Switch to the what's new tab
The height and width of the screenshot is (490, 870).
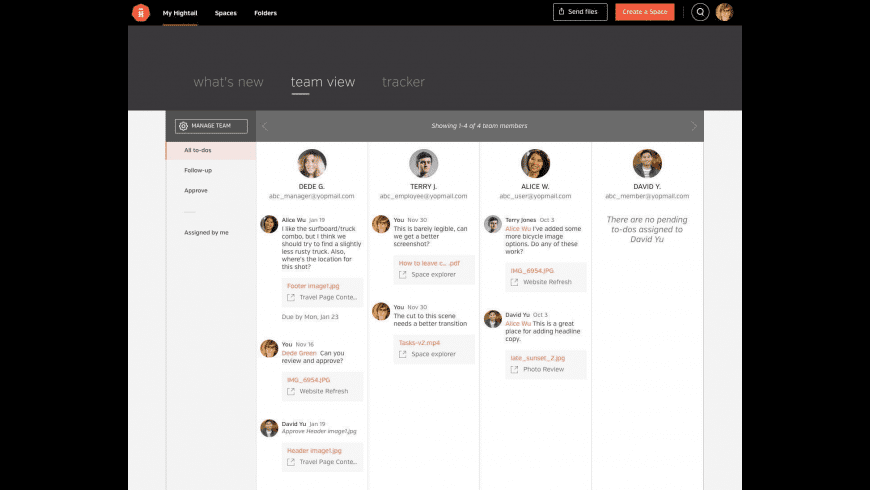229,82
